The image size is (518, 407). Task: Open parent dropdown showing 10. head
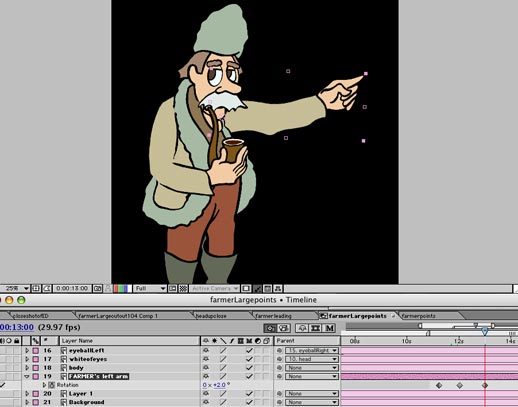click(x=312, y=359)
